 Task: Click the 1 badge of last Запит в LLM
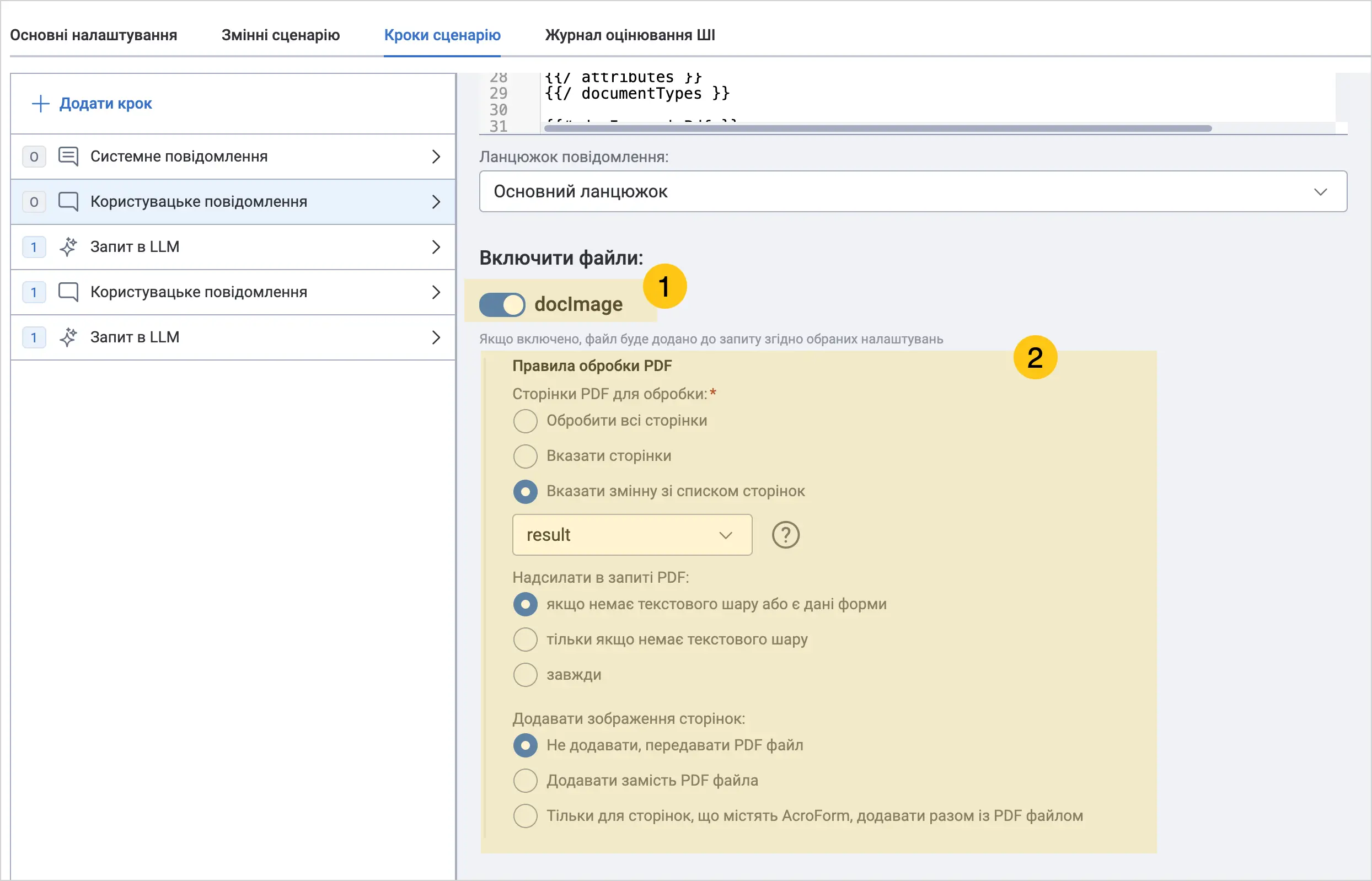coord(34,337)
